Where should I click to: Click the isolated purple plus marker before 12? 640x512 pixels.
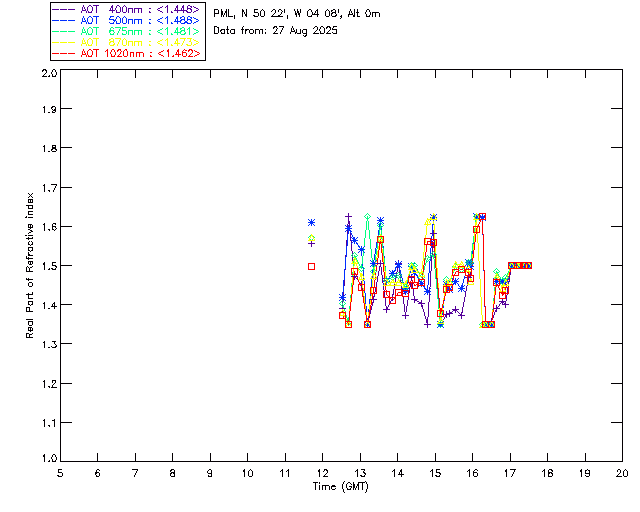coord(311,244)
